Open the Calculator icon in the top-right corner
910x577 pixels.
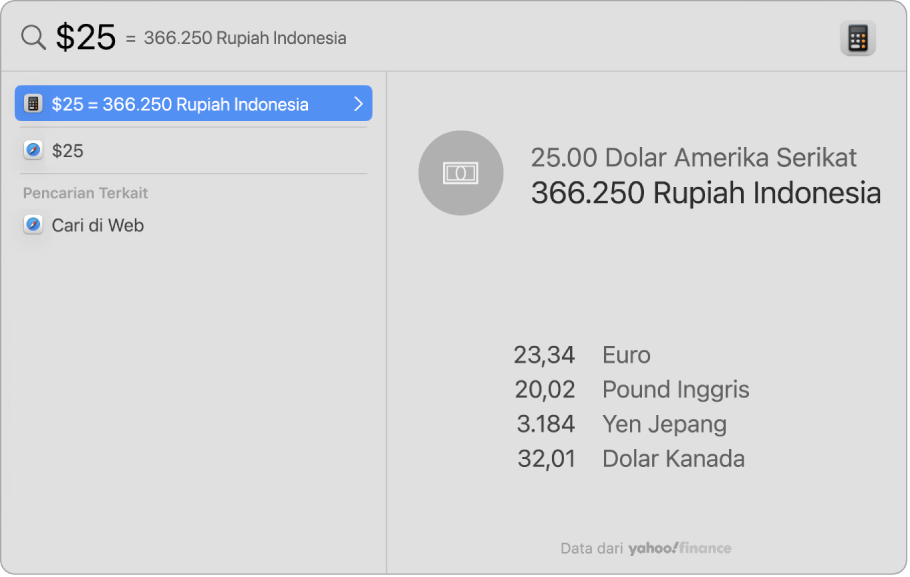857,36
